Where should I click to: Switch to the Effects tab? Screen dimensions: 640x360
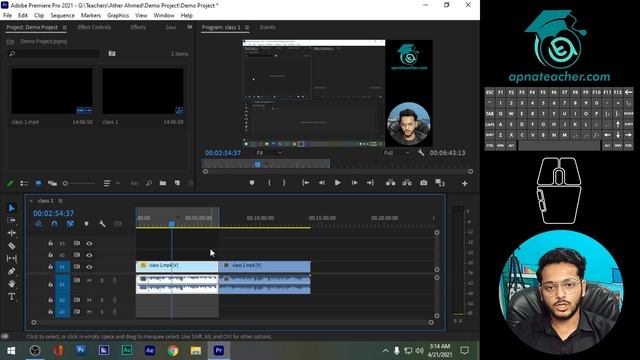(138, 27)
